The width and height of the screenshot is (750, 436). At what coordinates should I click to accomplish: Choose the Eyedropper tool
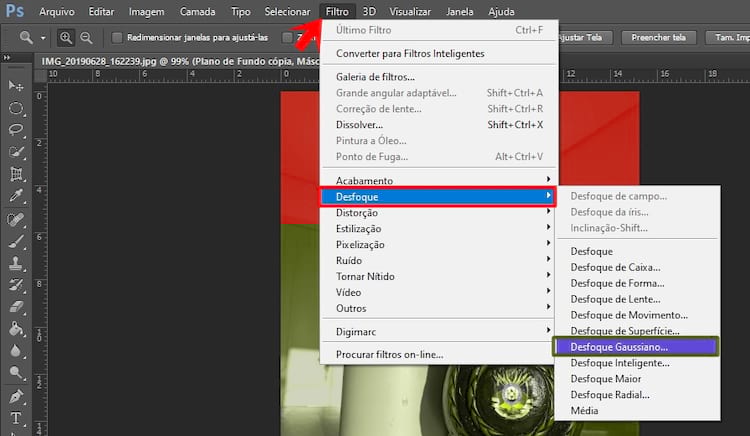point(16,196)
